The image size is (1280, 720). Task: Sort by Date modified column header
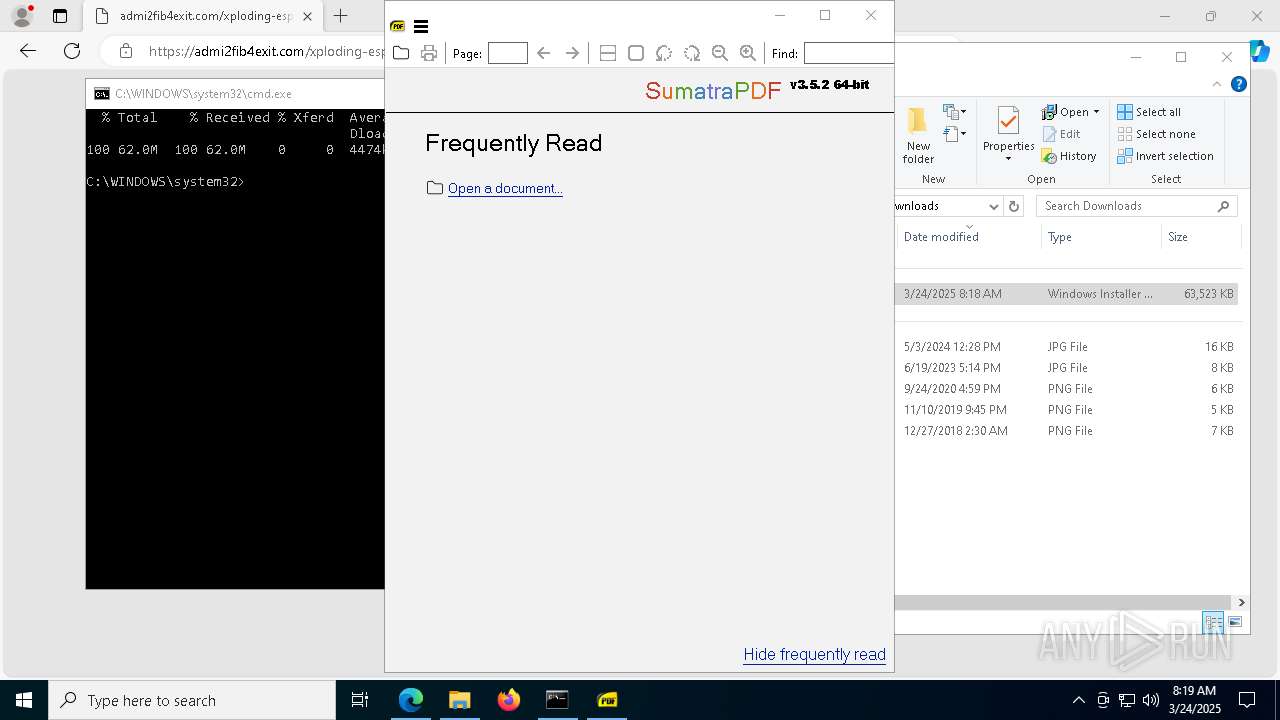tap(941, 237)
